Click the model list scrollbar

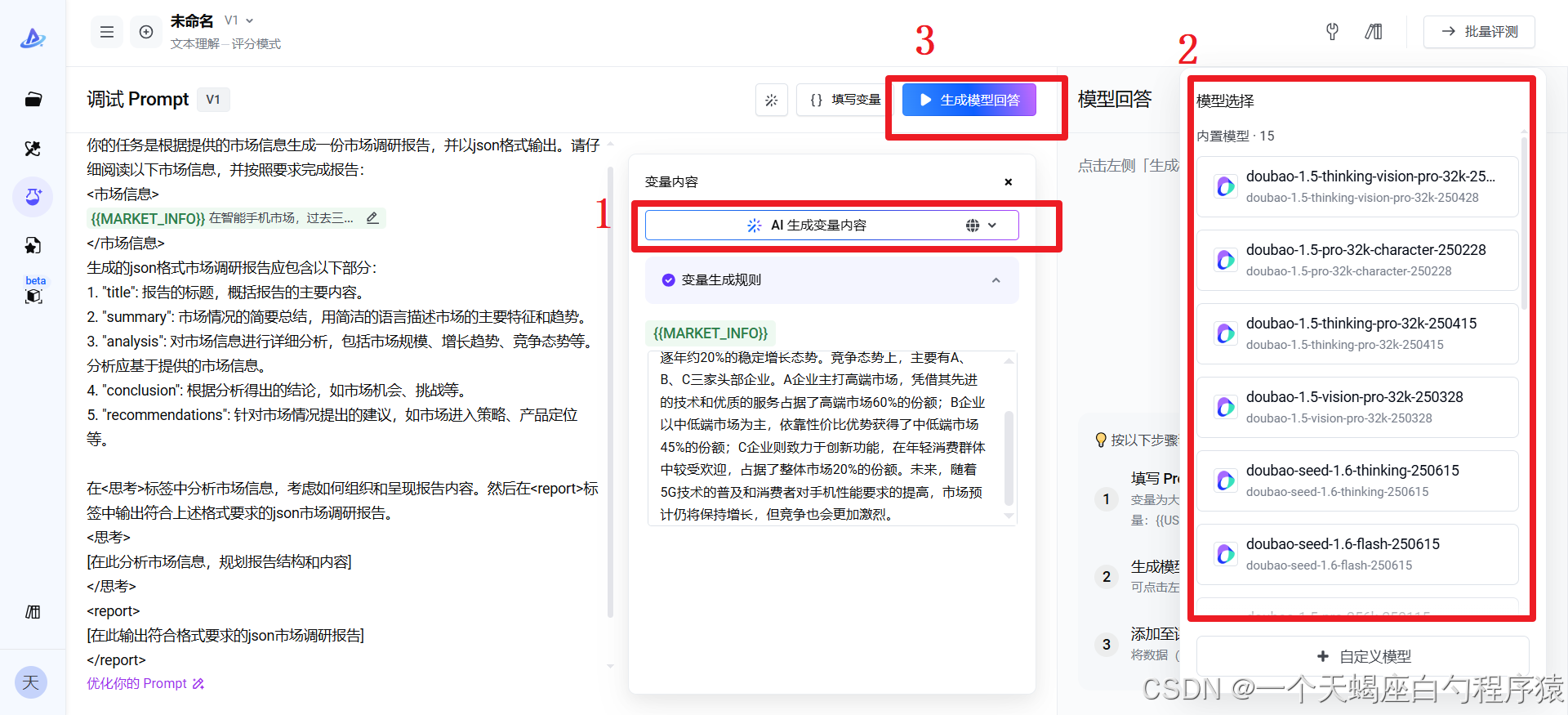(1524, 222)
